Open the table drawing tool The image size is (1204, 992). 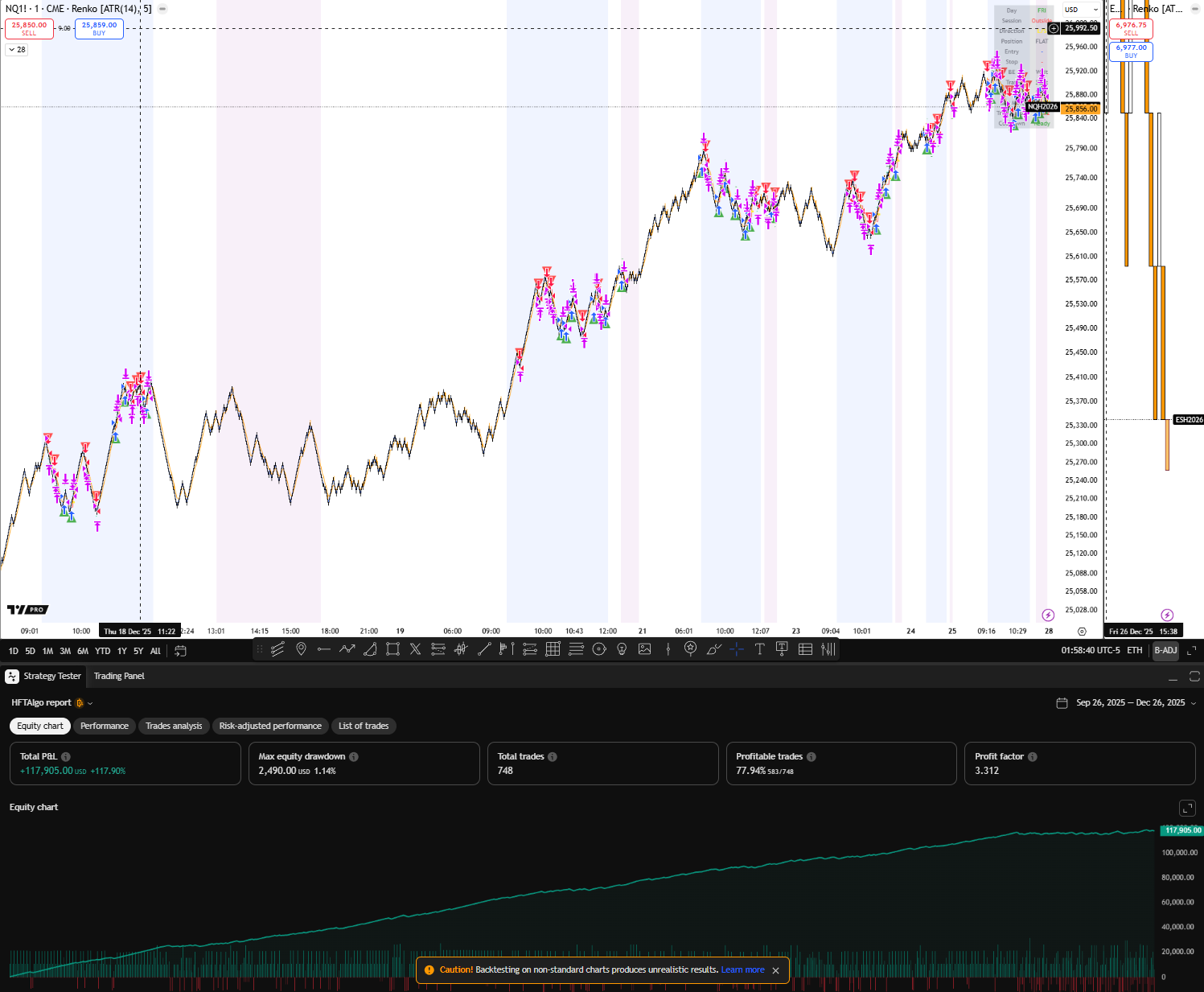pyautogui.click(x=805, y=649)
